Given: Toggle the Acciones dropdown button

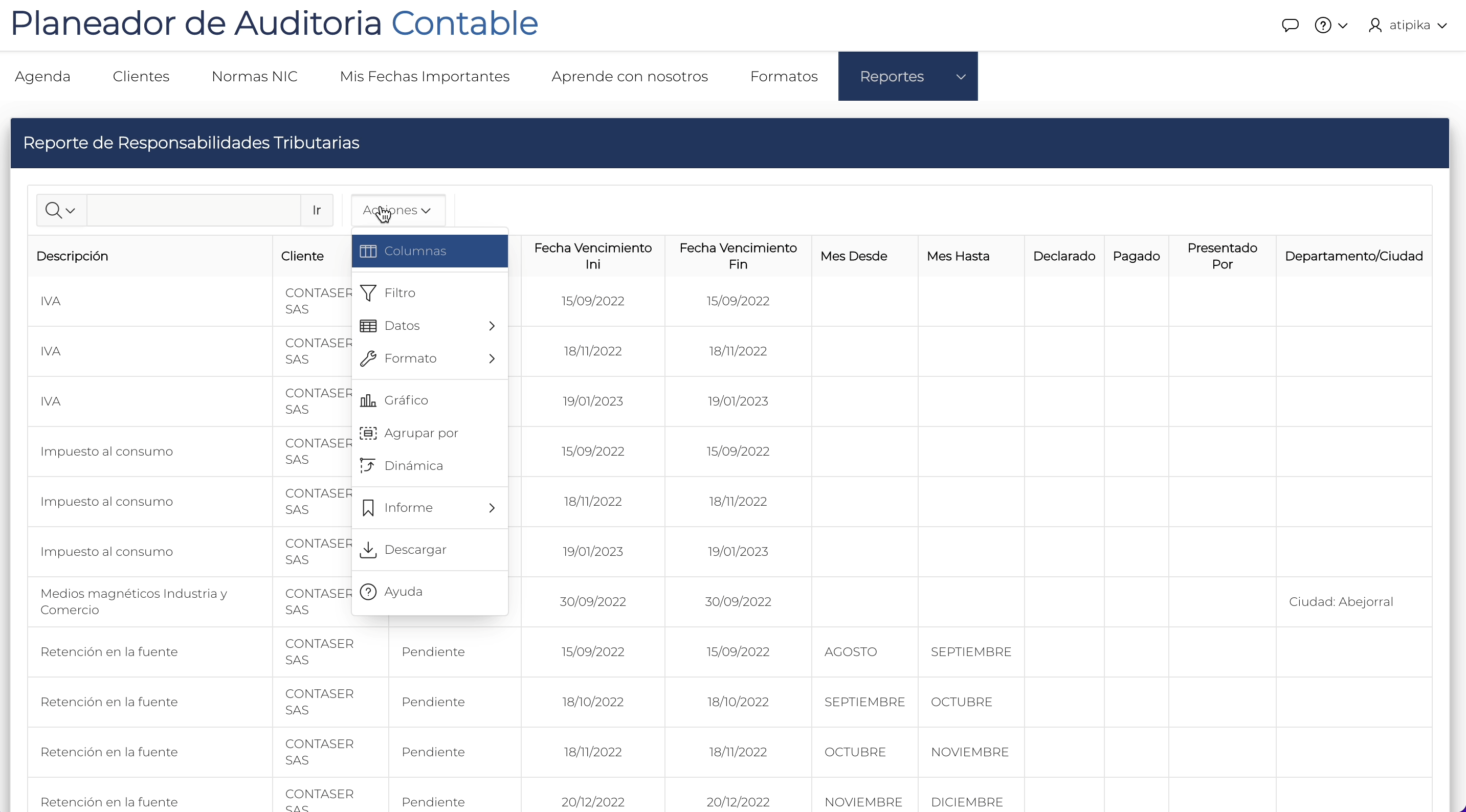Looking at the screenshot, I should coord(398,210).
